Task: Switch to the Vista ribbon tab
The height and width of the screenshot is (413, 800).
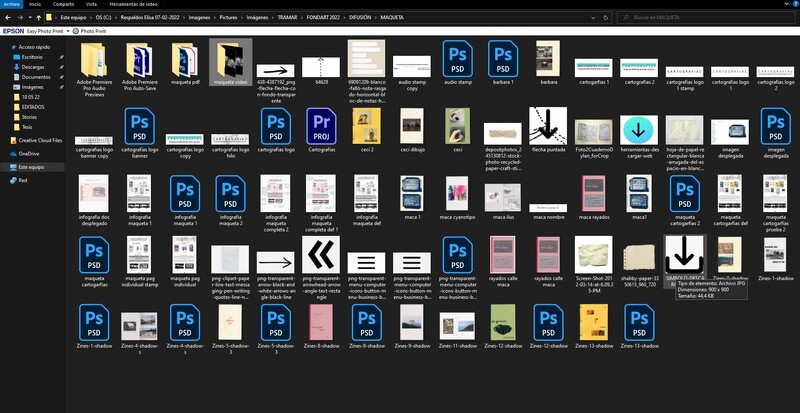Action: point(91,4)
